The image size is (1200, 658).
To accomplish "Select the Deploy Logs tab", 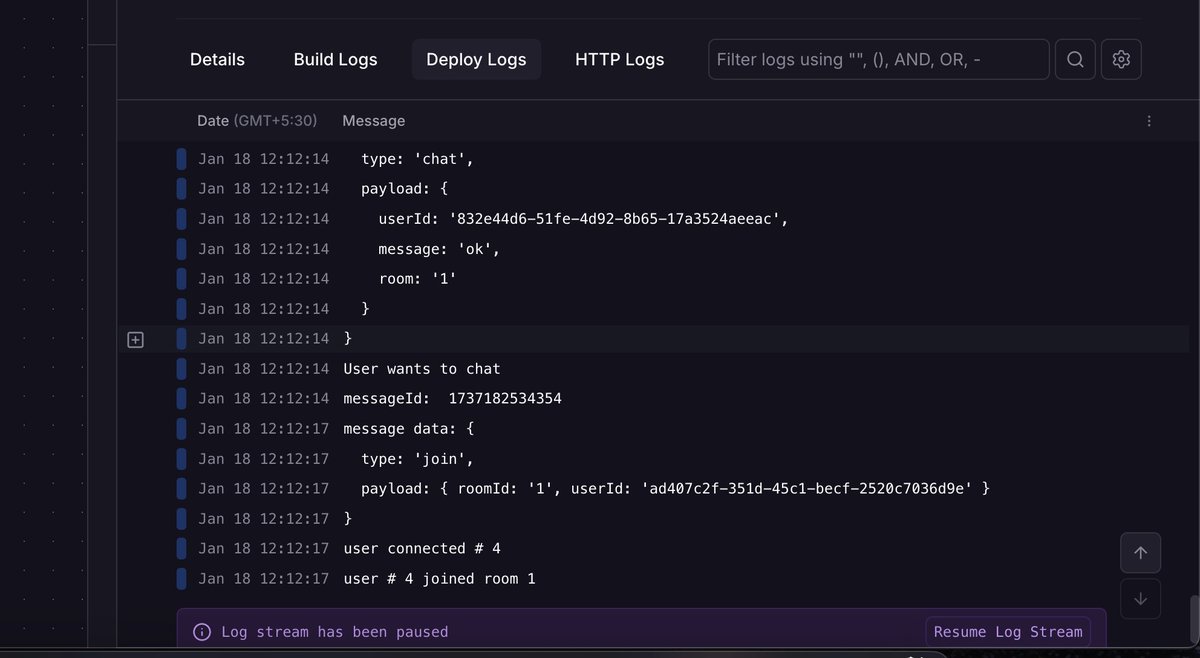I will point(476,60).
